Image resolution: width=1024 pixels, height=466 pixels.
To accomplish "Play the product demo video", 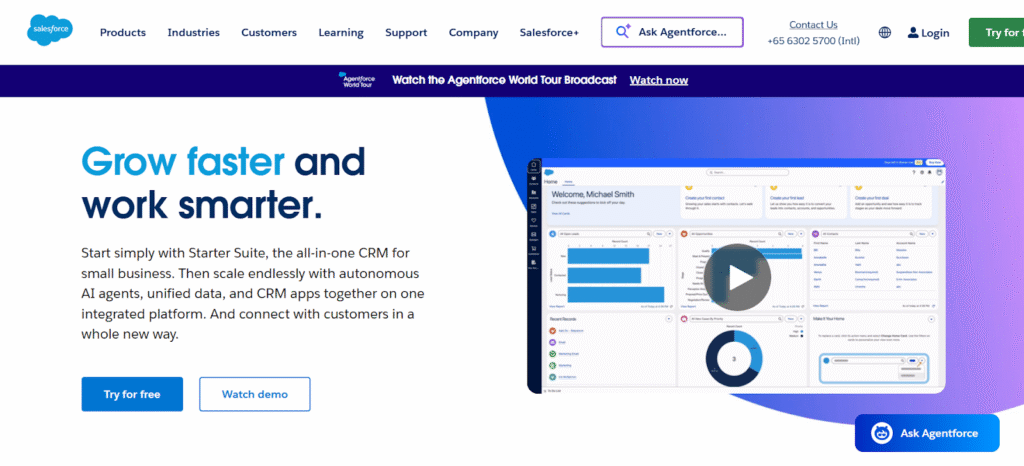I will (x=737, y=277).
